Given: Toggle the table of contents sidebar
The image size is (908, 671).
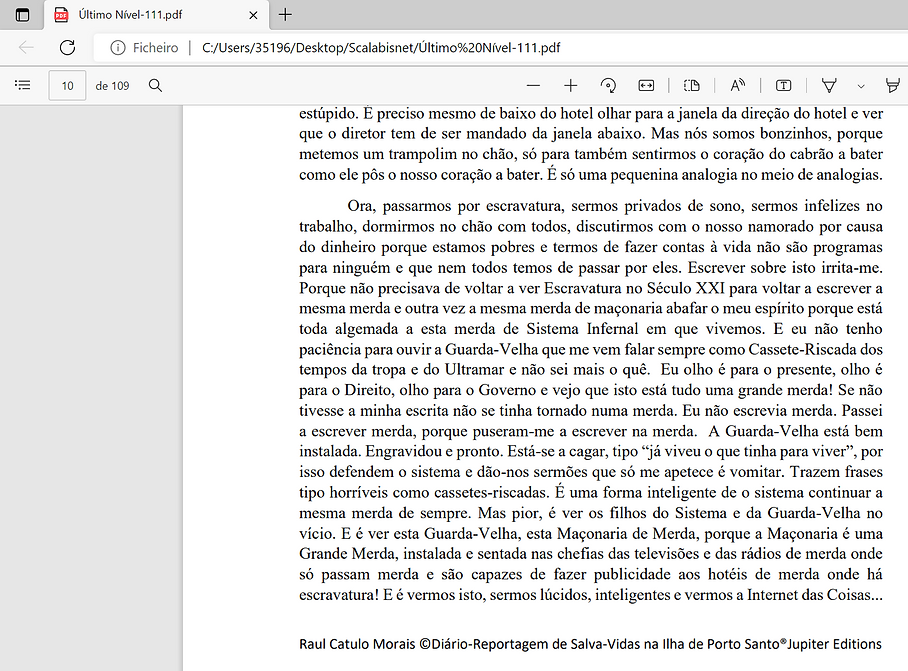Looking at the screenshot, I should 23,86.
